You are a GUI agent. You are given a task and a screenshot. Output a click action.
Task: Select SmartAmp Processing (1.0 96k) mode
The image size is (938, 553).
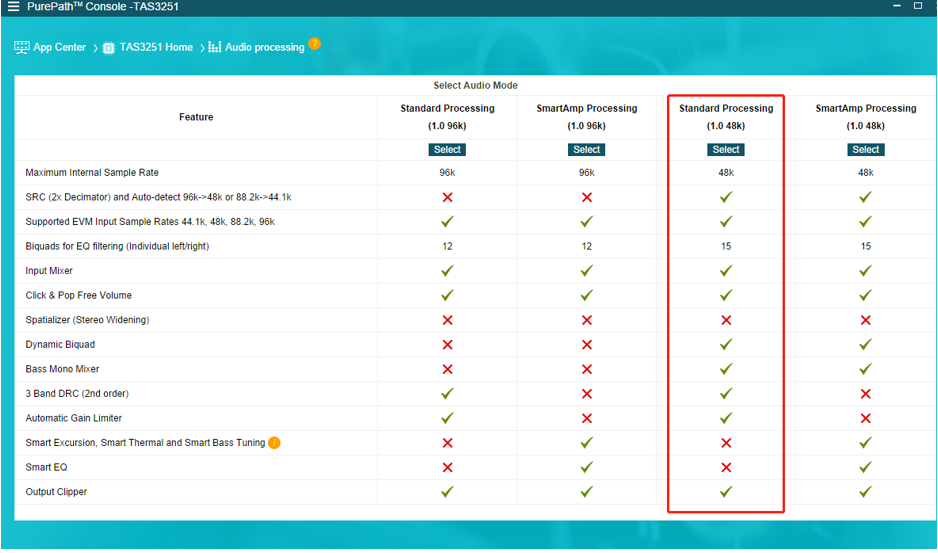[x=586, y=150]
